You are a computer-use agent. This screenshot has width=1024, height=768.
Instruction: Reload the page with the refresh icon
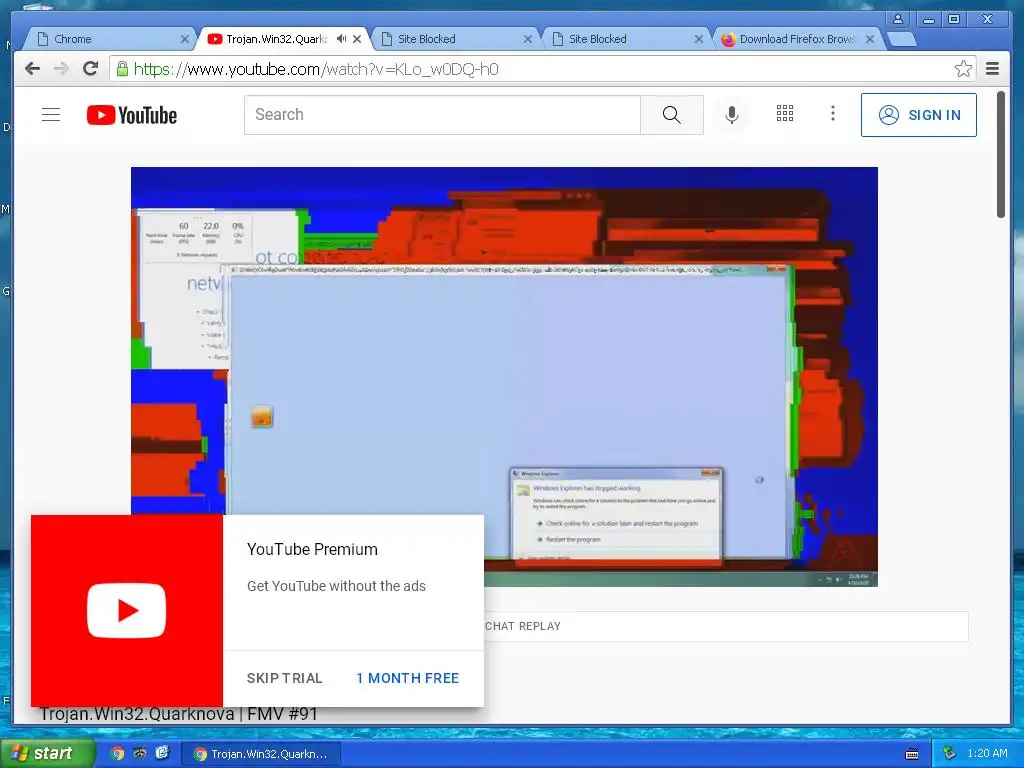pos(90,69)
